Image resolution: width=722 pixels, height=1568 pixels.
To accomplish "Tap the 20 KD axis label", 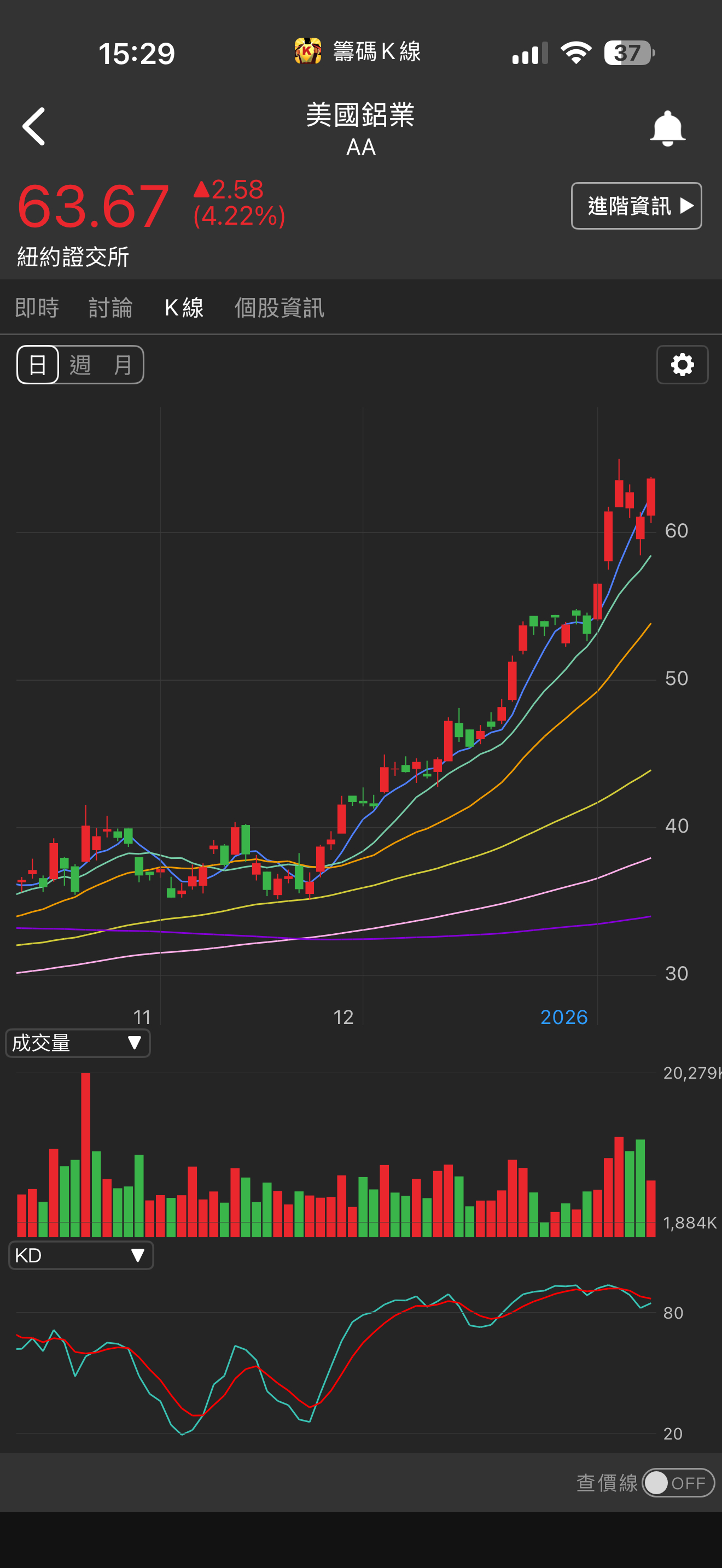I will [673, 1434].
